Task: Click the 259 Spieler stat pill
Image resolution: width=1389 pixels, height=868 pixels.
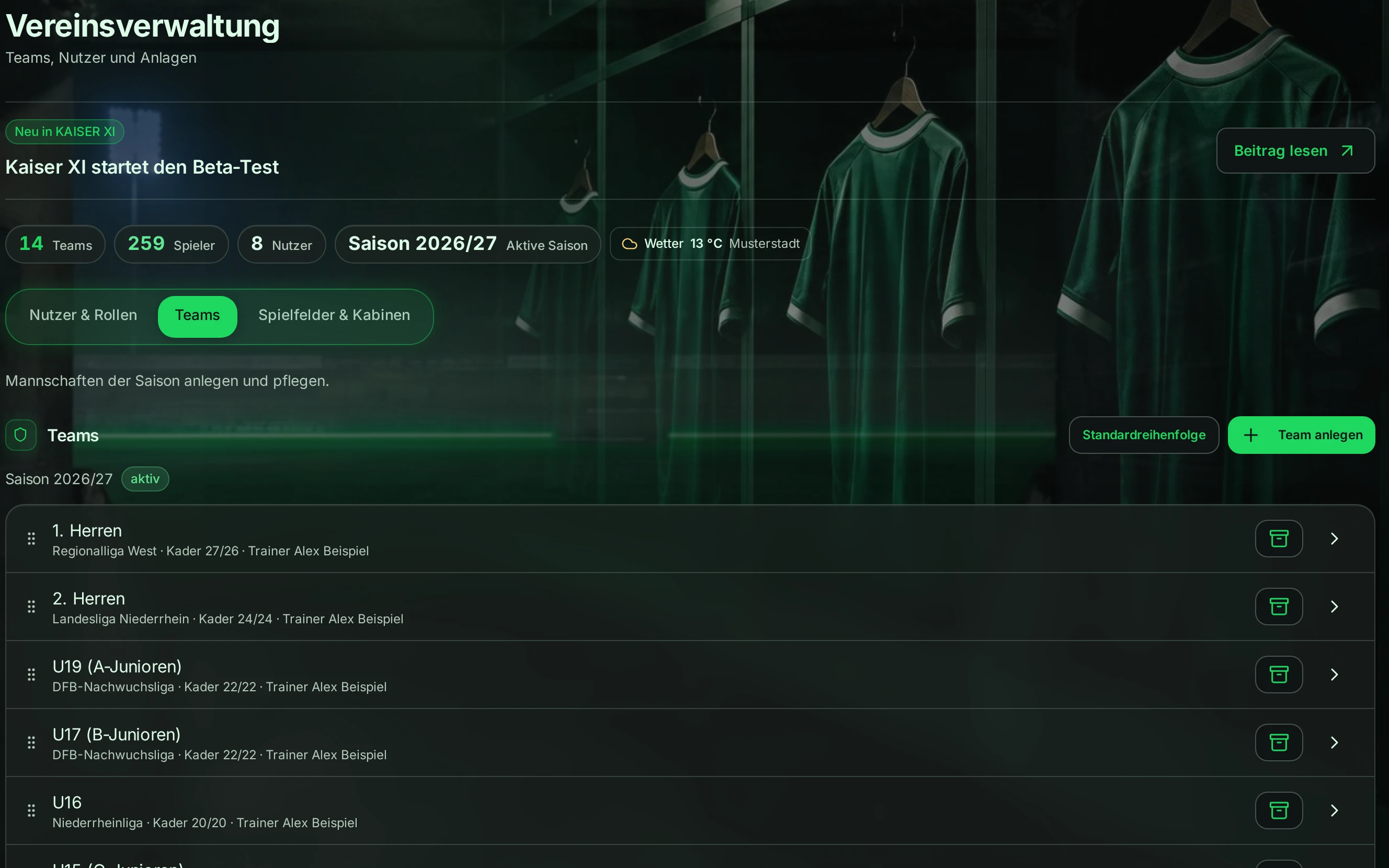Action: pos(171,244)
